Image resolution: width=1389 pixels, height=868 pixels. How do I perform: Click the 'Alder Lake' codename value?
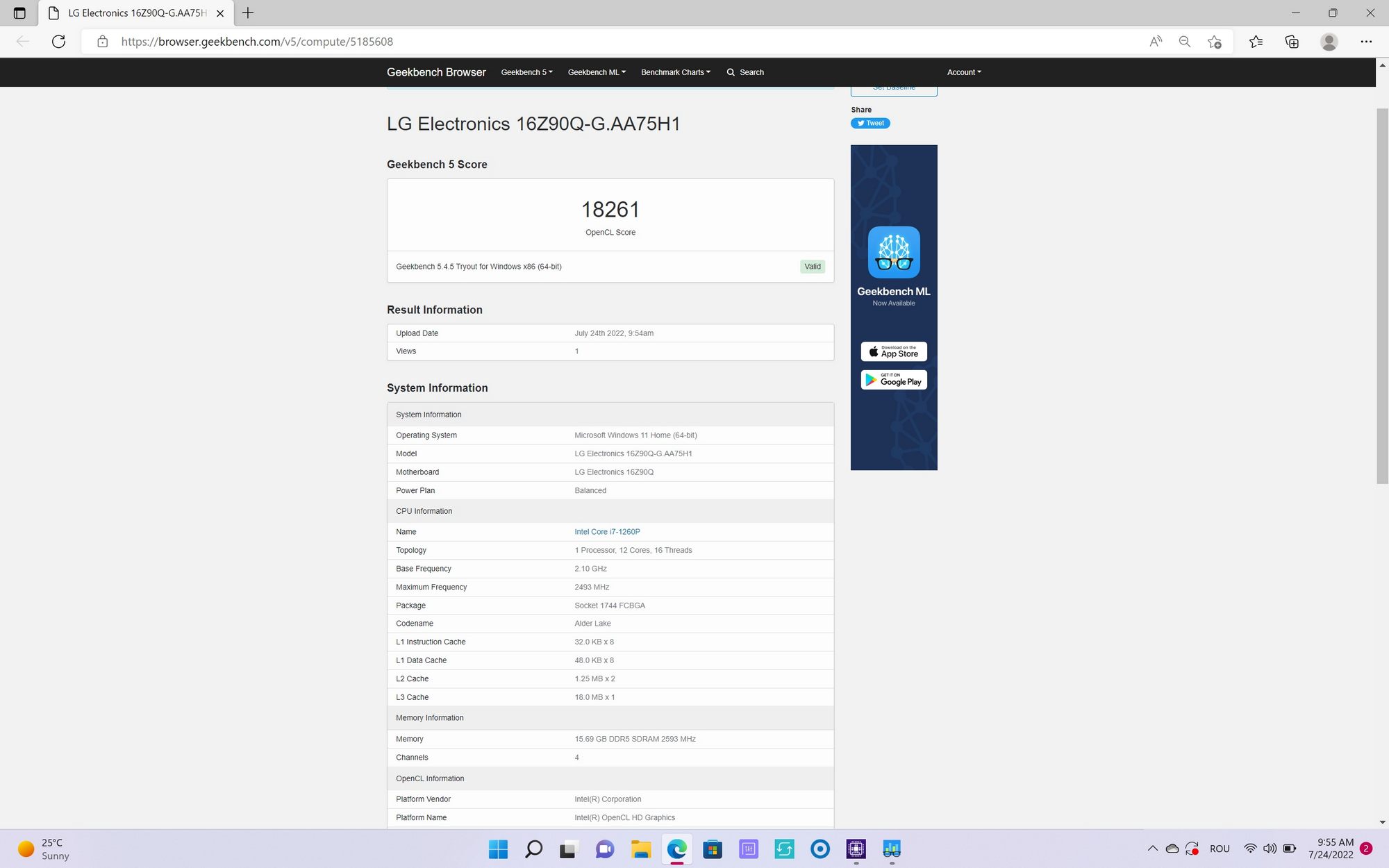point(592,624)
